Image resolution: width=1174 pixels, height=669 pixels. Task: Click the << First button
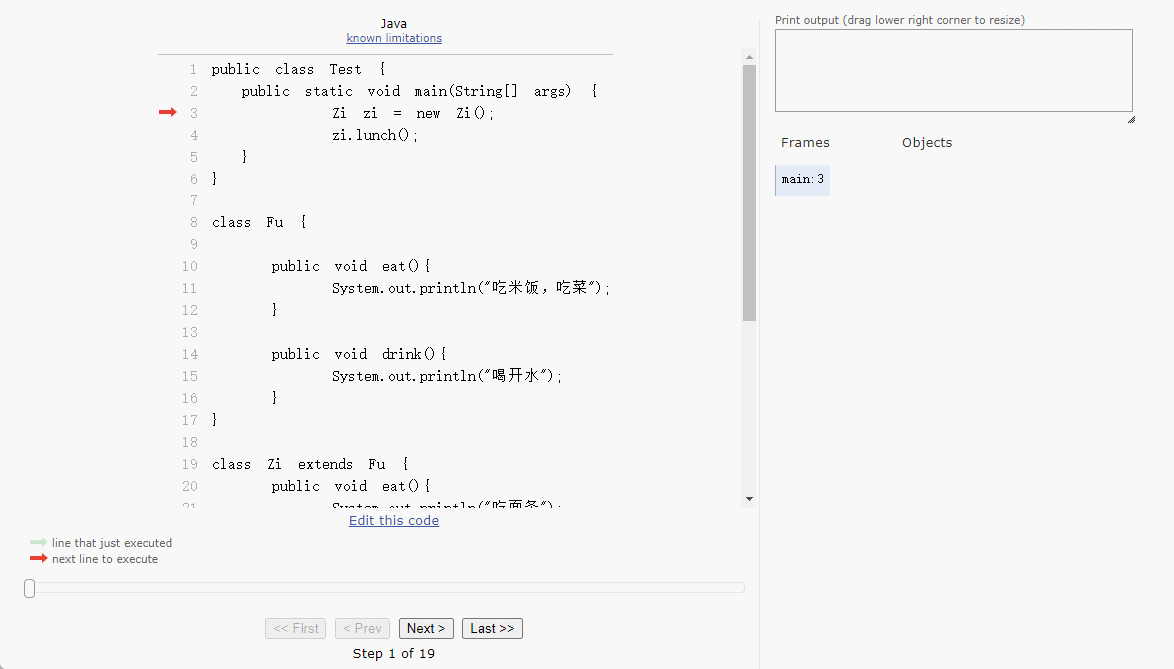pyautogui.click(x=296, y=628)
